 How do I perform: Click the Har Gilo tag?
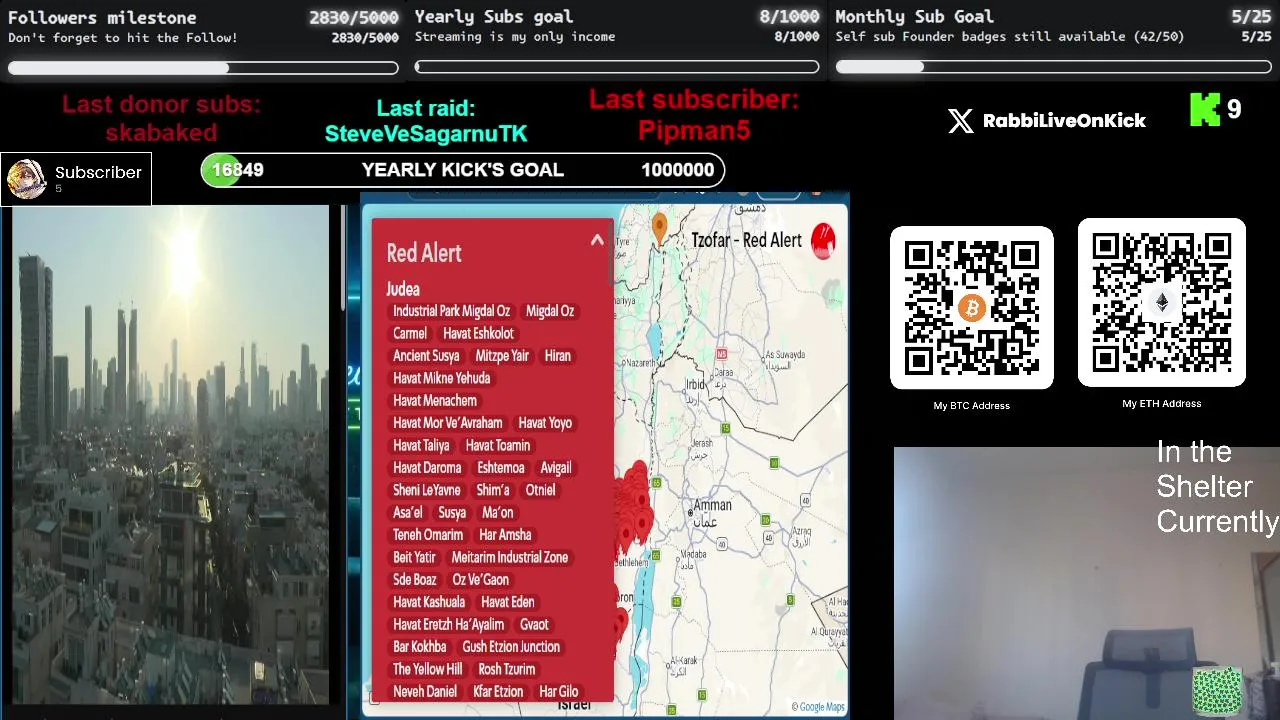[x=559, y=692]
